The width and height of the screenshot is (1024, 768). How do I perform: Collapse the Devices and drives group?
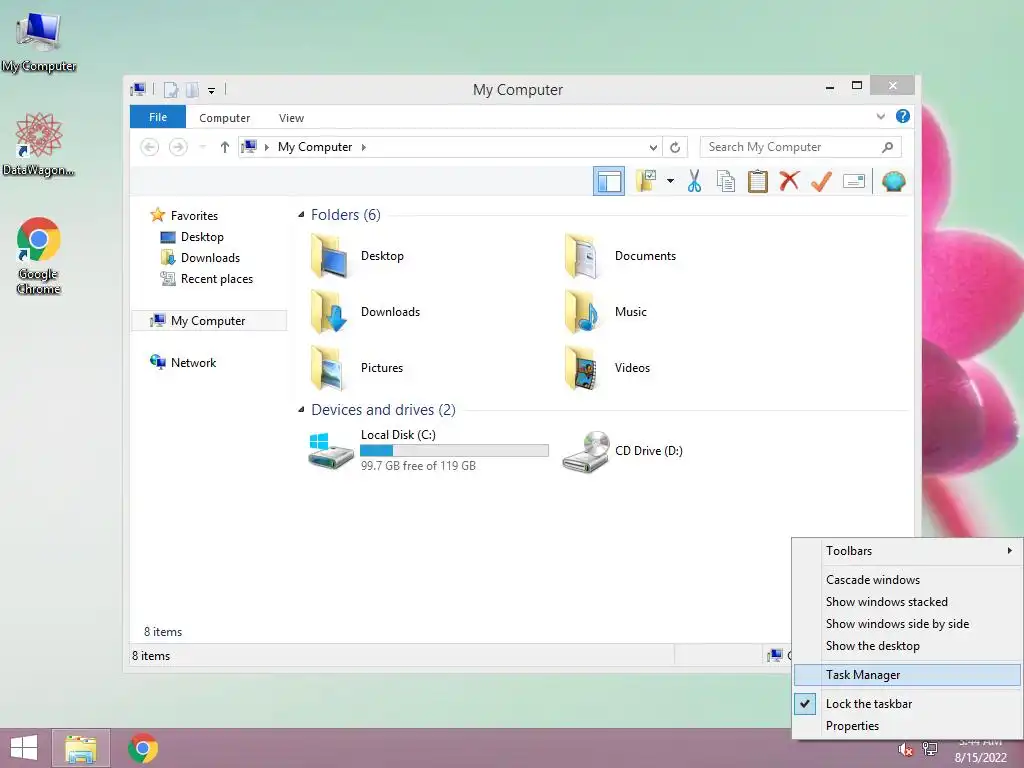(x=301, y=409)
